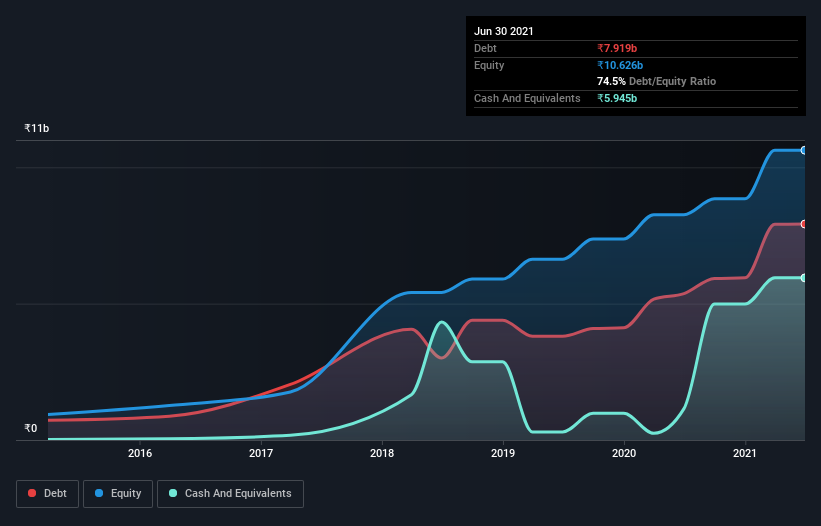Click the 2017 x-axis label

[x=261, y=453]
